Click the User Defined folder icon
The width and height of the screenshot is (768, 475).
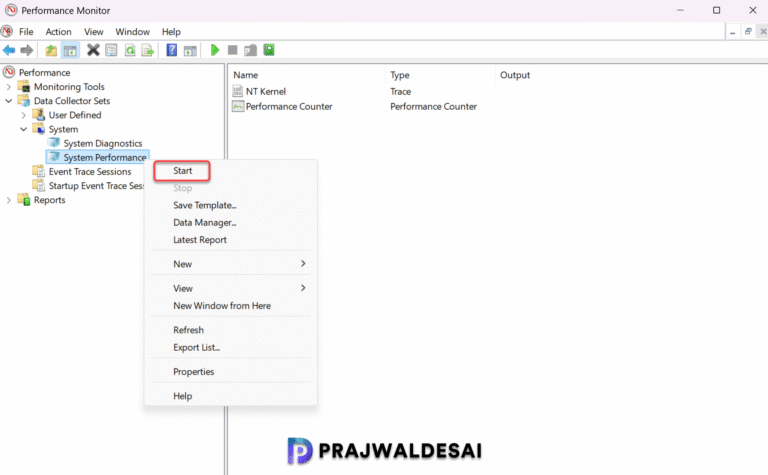[x=39, y=115]
